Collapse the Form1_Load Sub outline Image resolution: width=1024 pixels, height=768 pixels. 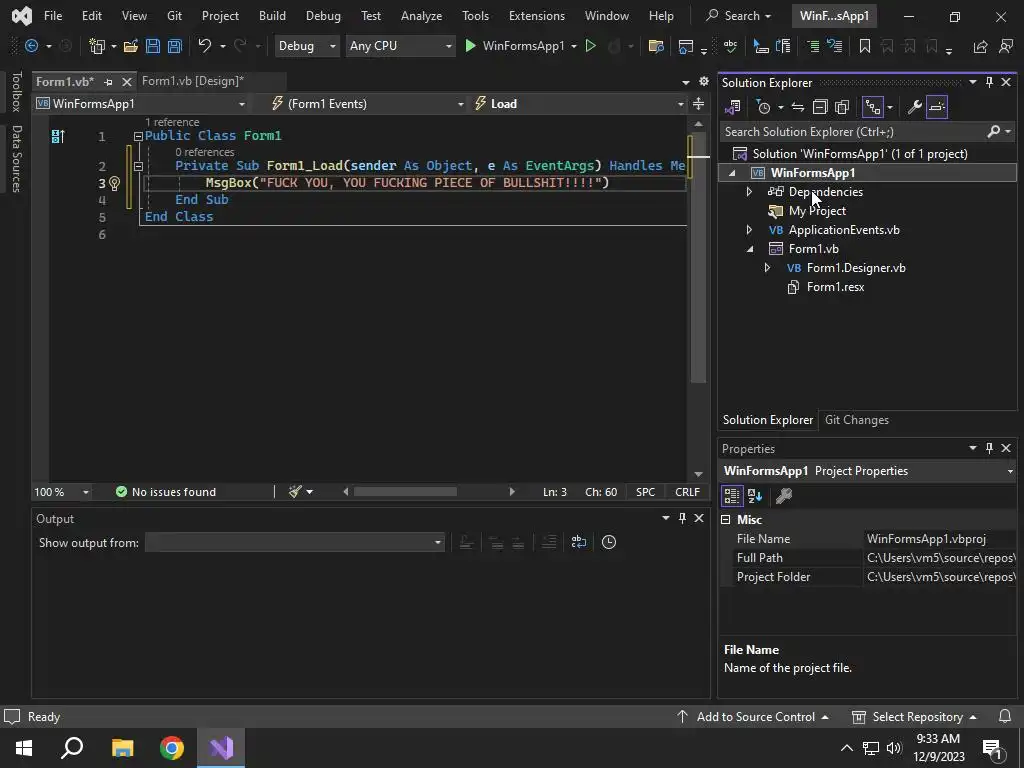(x=138, y=167)
